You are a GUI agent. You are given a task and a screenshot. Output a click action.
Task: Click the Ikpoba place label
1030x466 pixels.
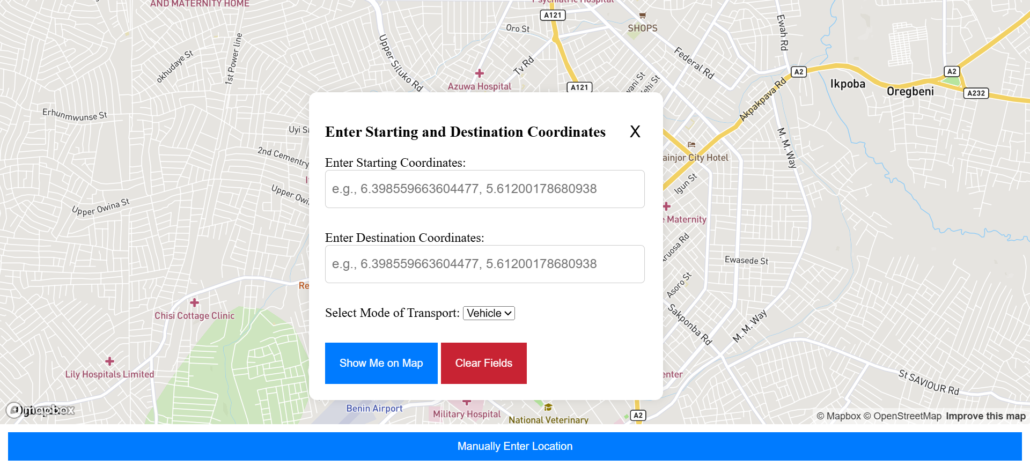coord(849,84)
